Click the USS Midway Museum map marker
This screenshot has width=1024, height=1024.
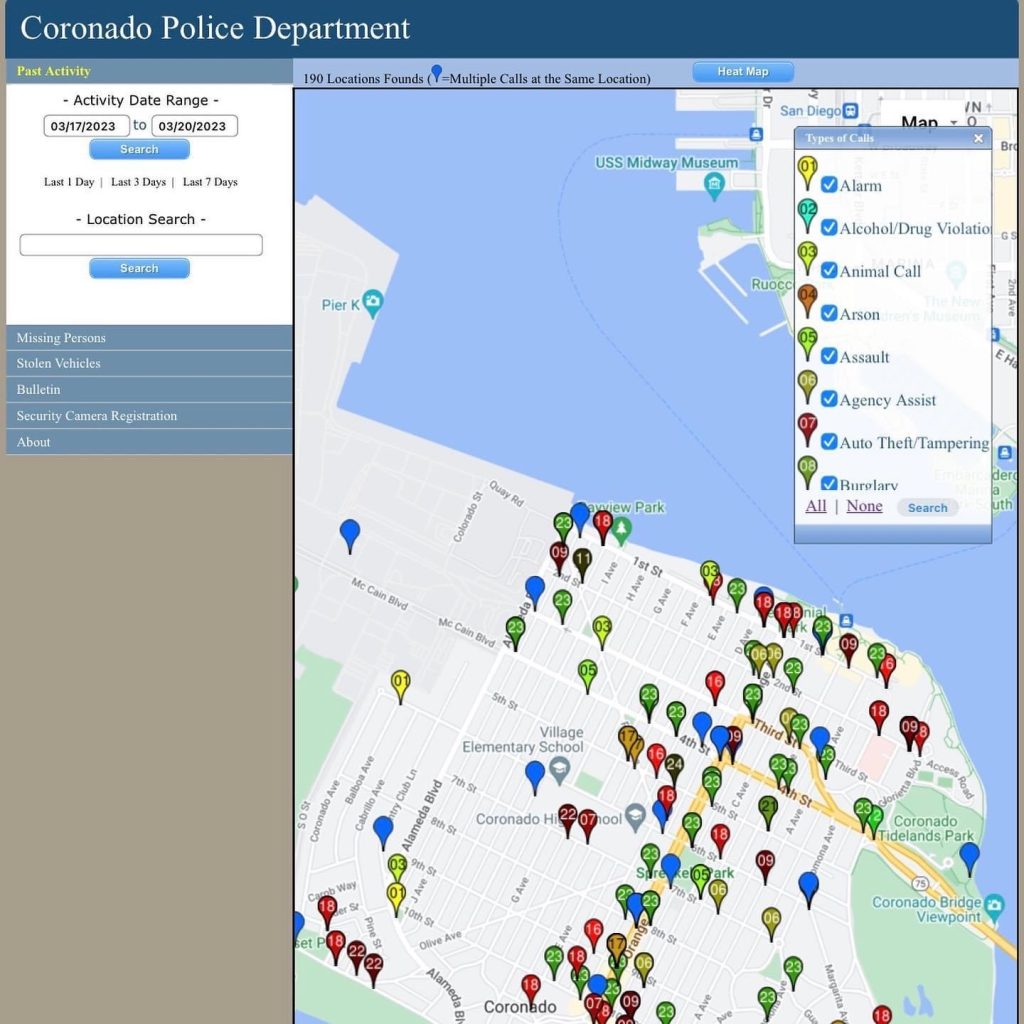(x=714, y=184)
